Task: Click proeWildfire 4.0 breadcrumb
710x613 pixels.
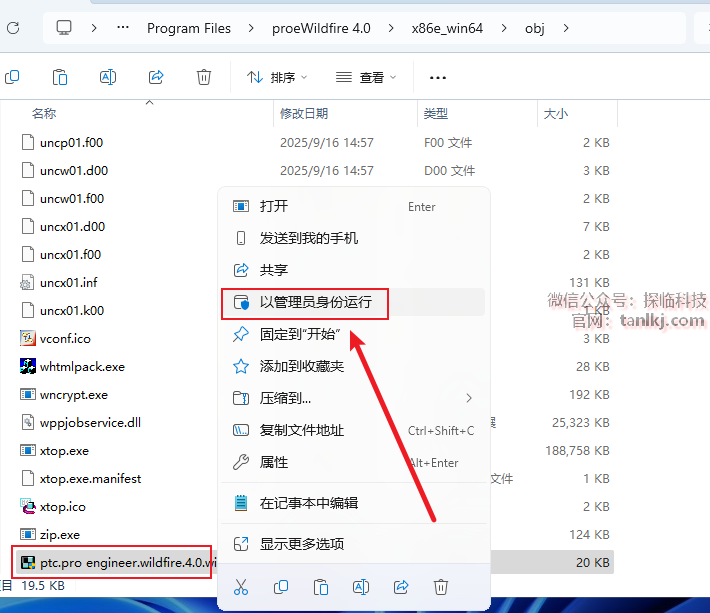Action: (x=321, y=28)
